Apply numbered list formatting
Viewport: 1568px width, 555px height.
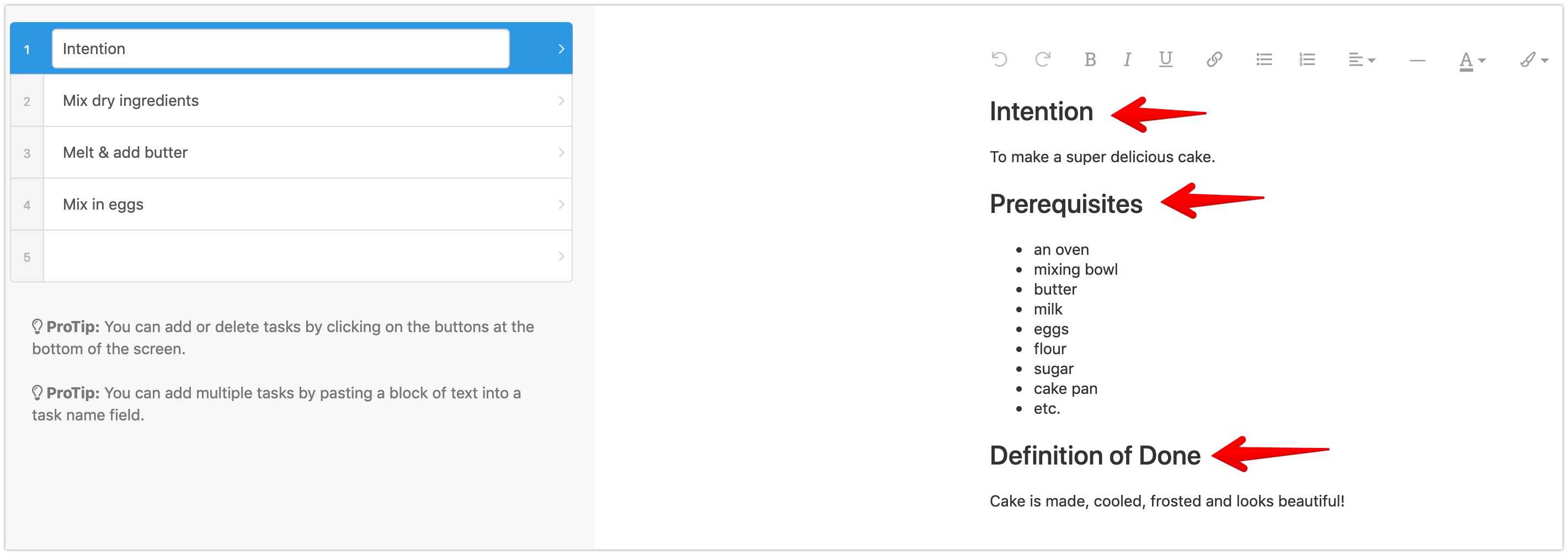tap(1307, 59)
